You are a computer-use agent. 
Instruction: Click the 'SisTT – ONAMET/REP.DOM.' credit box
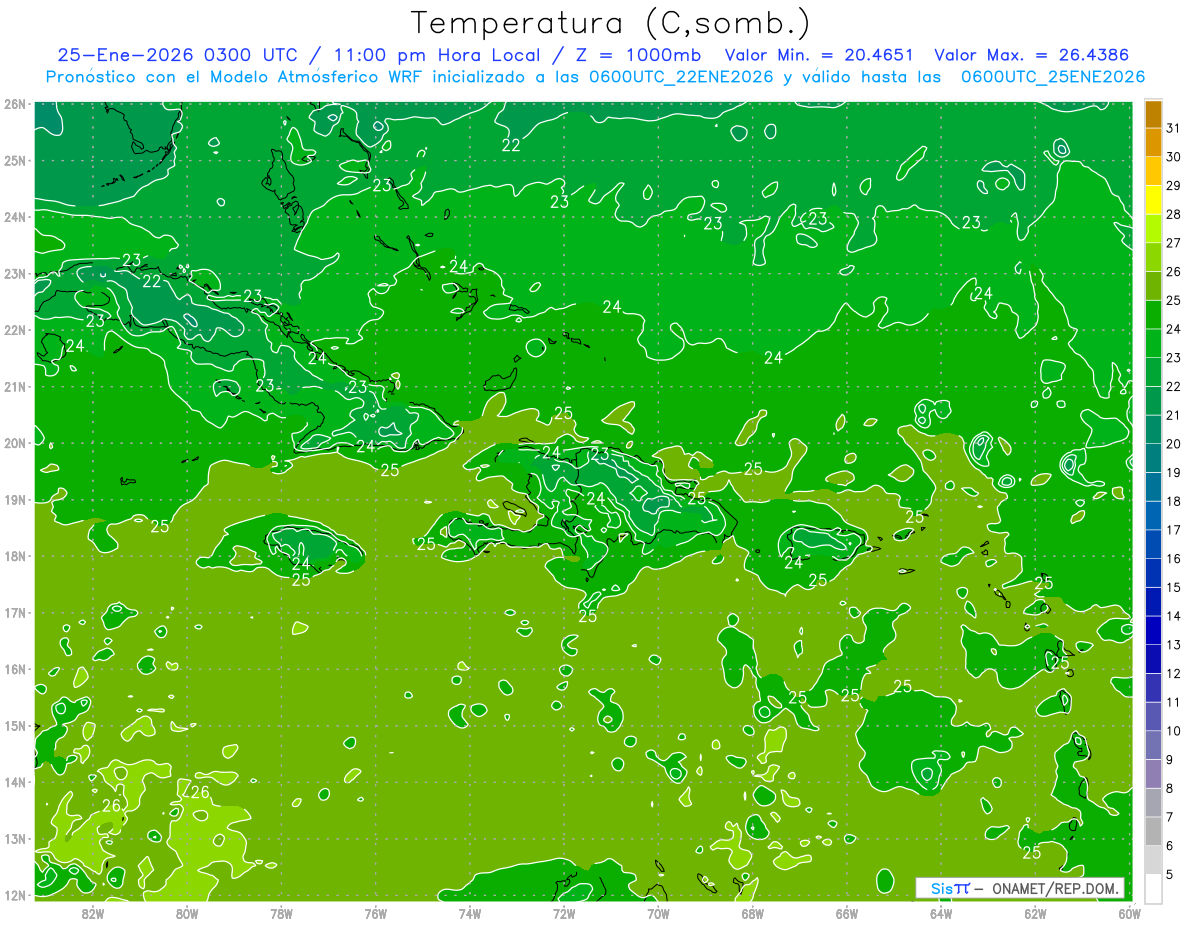coord(1020,888)
